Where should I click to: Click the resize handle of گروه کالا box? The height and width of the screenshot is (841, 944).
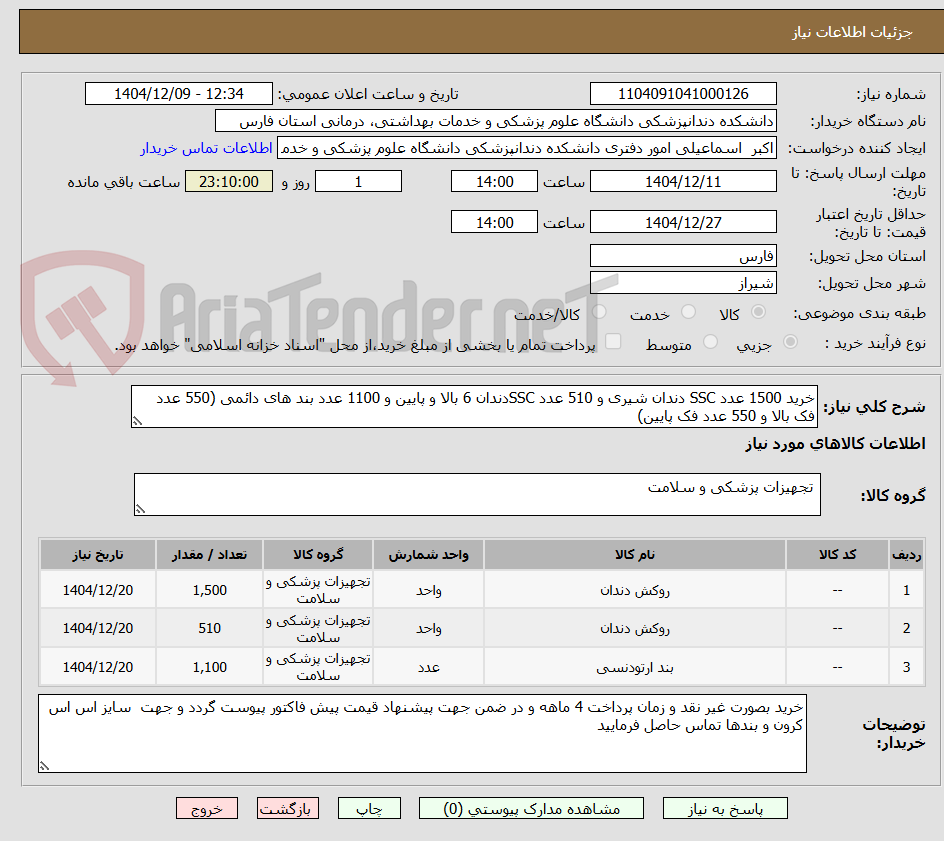click(x=140, y=509)
